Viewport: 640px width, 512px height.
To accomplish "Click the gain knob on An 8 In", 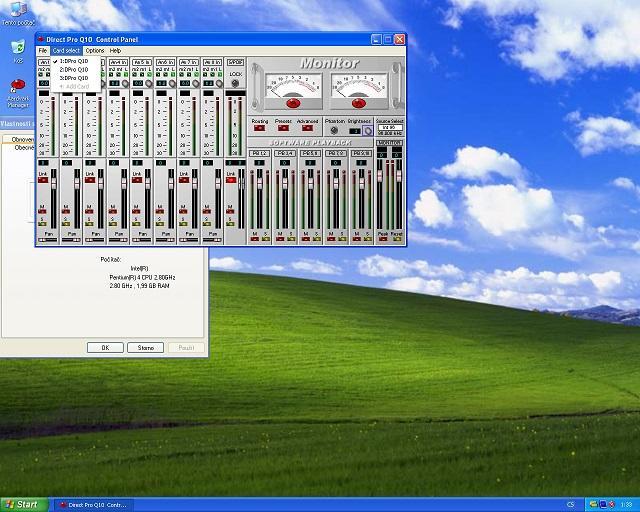I will 219,84.
